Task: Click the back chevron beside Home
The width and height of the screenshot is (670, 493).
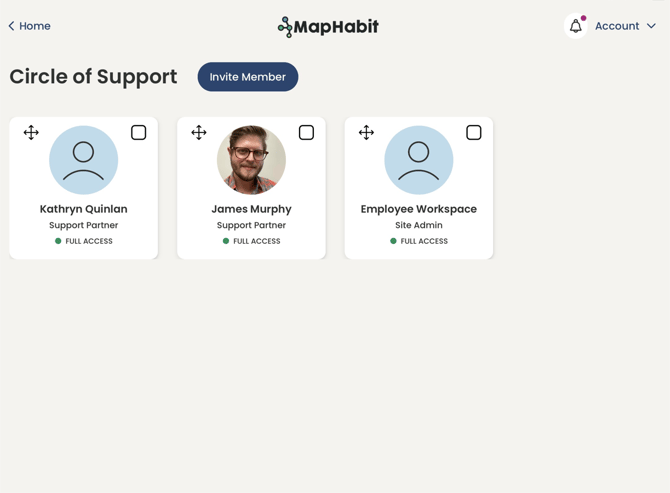Action: pyautogui.click(x=11, y=27)
